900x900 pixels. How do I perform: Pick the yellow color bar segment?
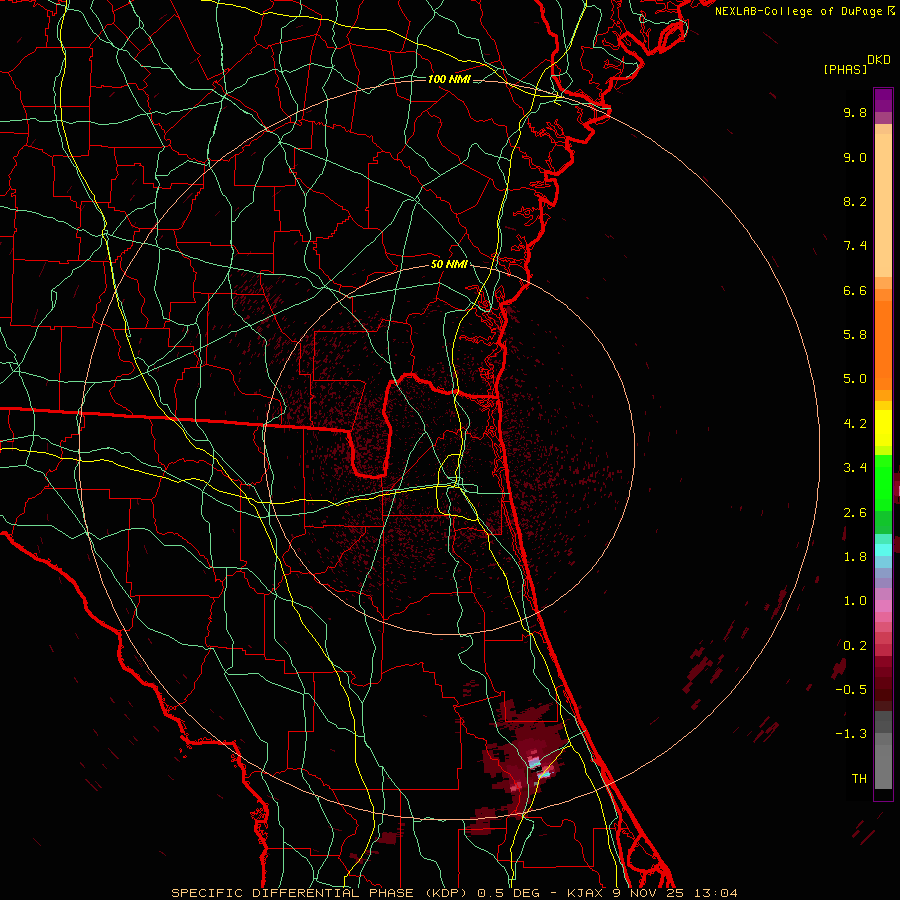[883, 428]
